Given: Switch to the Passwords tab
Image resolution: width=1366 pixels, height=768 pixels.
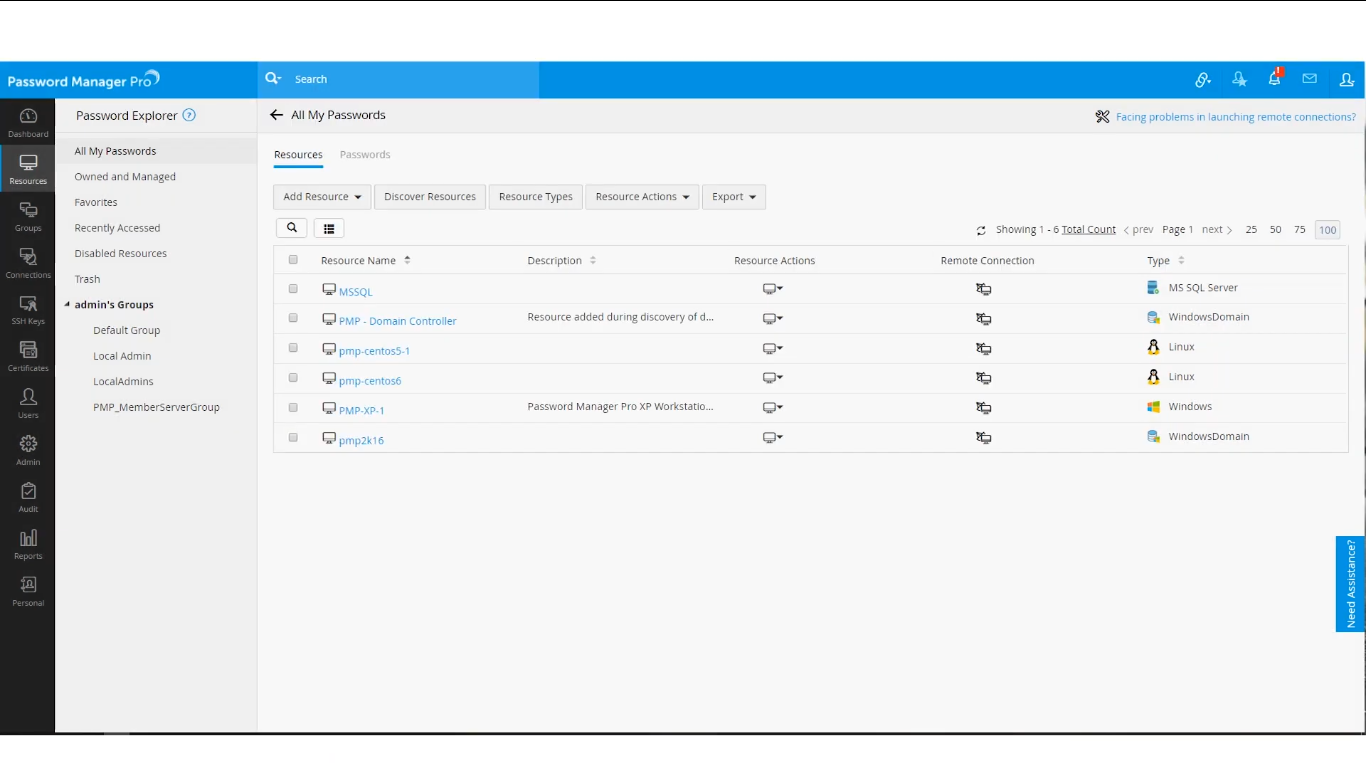Looking at the screenshot, I should click(x=365, y=155).
